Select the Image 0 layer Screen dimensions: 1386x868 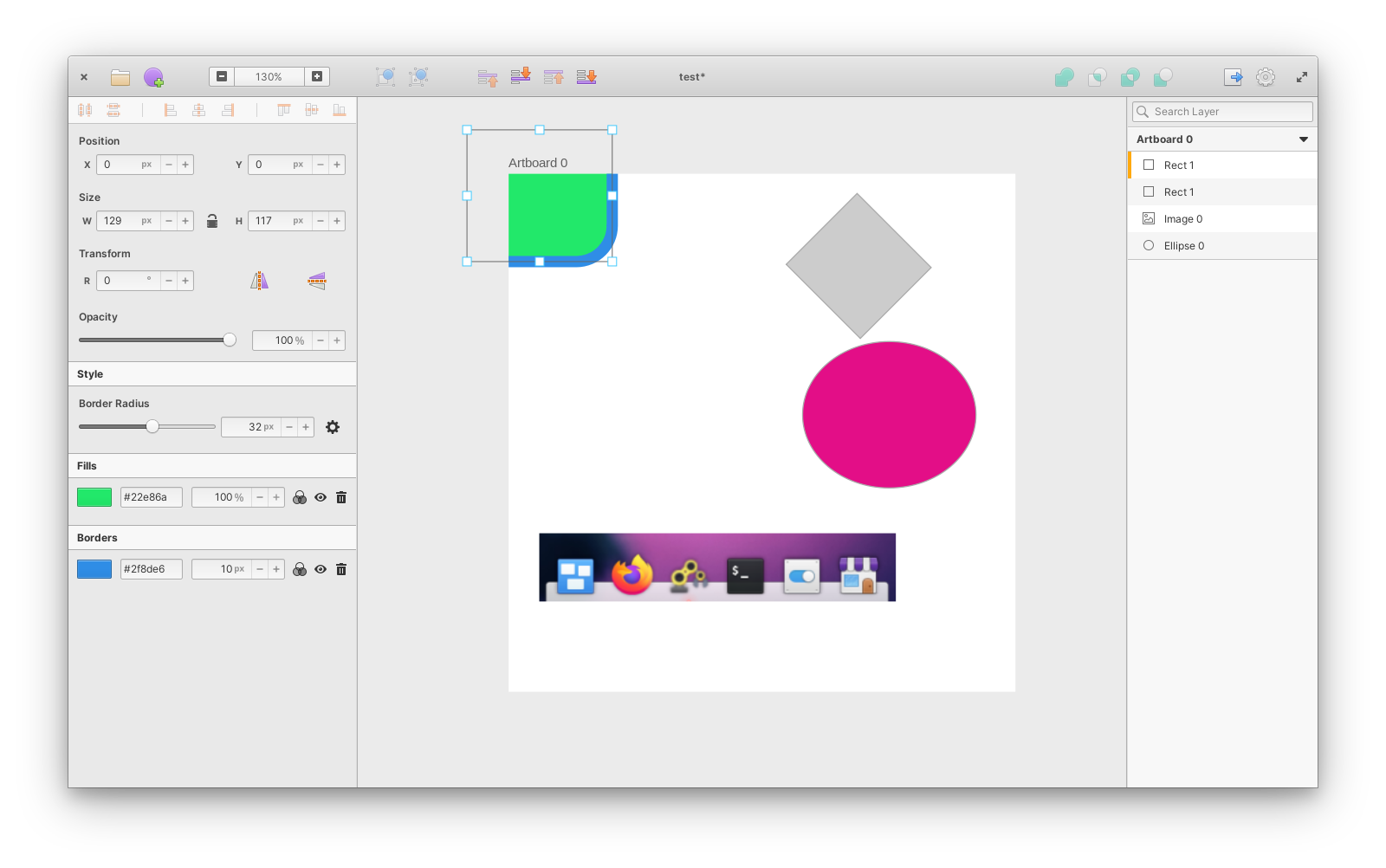(x=1222, y=219)
